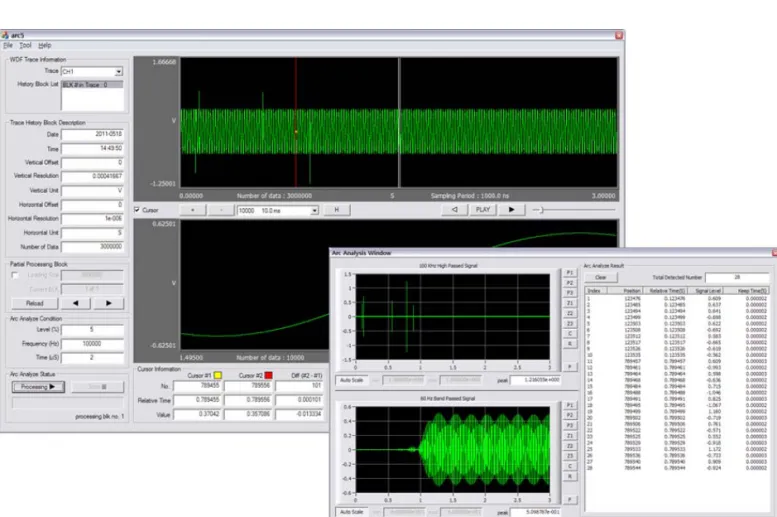Click the playback speed slider handle
777x517 pixels.
pyautogui.click(x=542, y=210)
